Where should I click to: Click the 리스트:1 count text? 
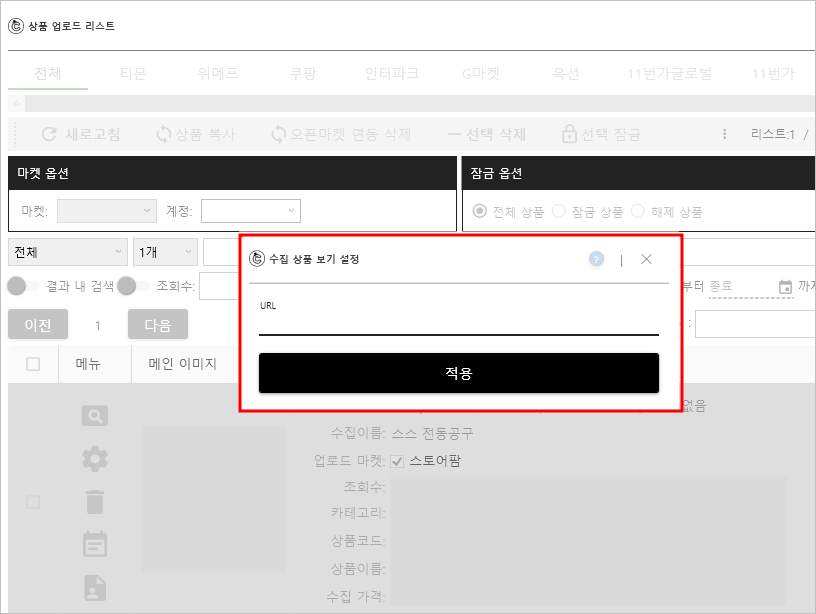(772, 134)
